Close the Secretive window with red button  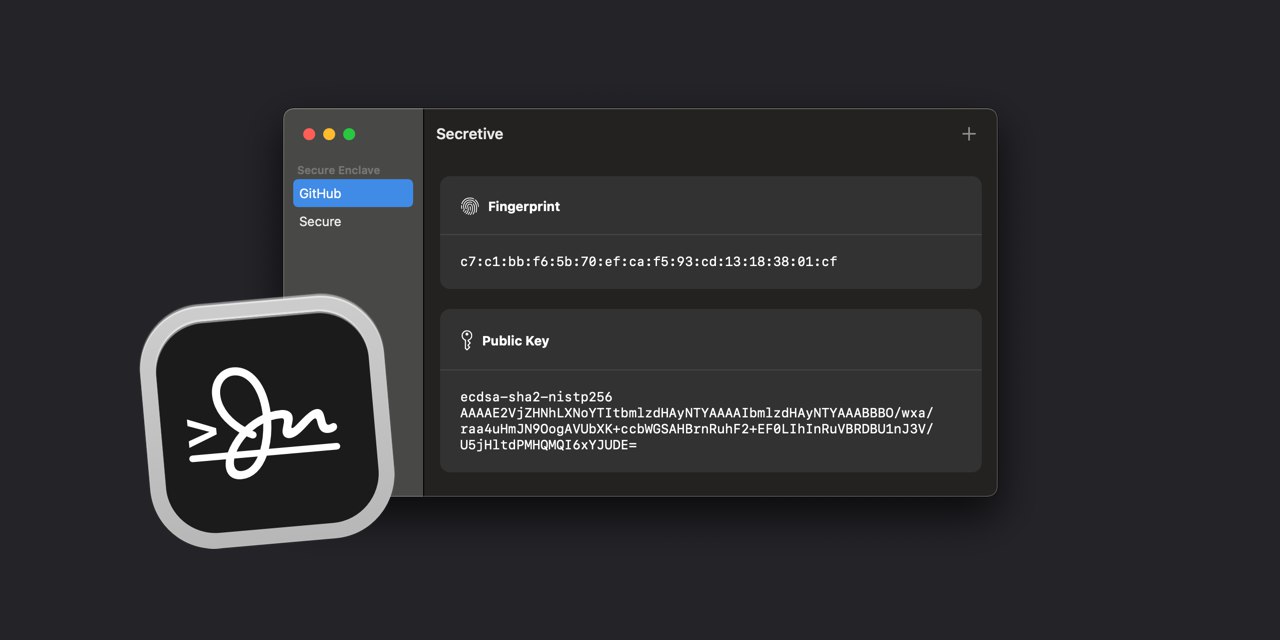click(309, 134)
